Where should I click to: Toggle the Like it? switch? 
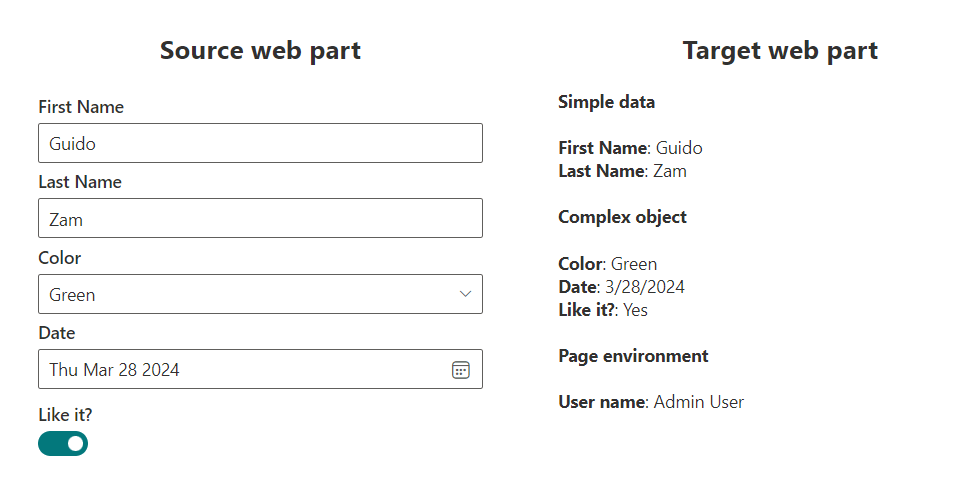point(63,443)
